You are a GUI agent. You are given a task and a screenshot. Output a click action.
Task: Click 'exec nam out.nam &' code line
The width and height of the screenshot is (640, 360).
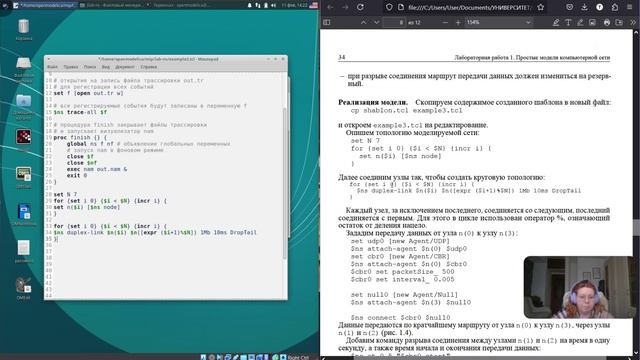pyautogui.click(x=97, y=169)
